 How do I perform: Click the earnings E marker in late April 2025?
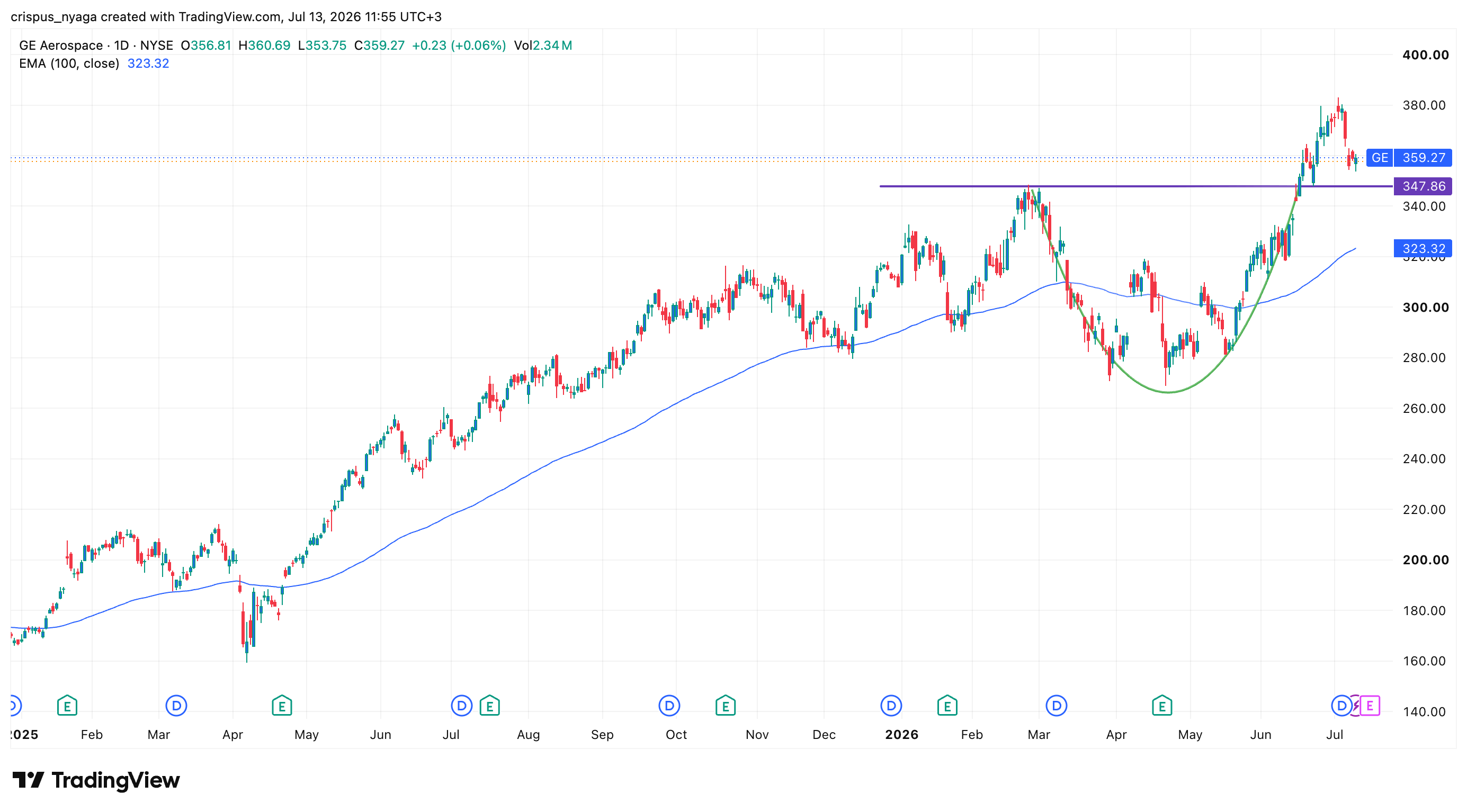coord(282,706)
